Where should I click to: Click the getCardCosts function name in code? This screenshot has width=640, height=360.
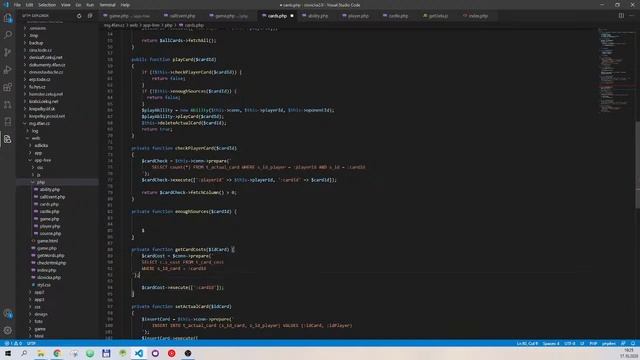click(x=190, y=249)
